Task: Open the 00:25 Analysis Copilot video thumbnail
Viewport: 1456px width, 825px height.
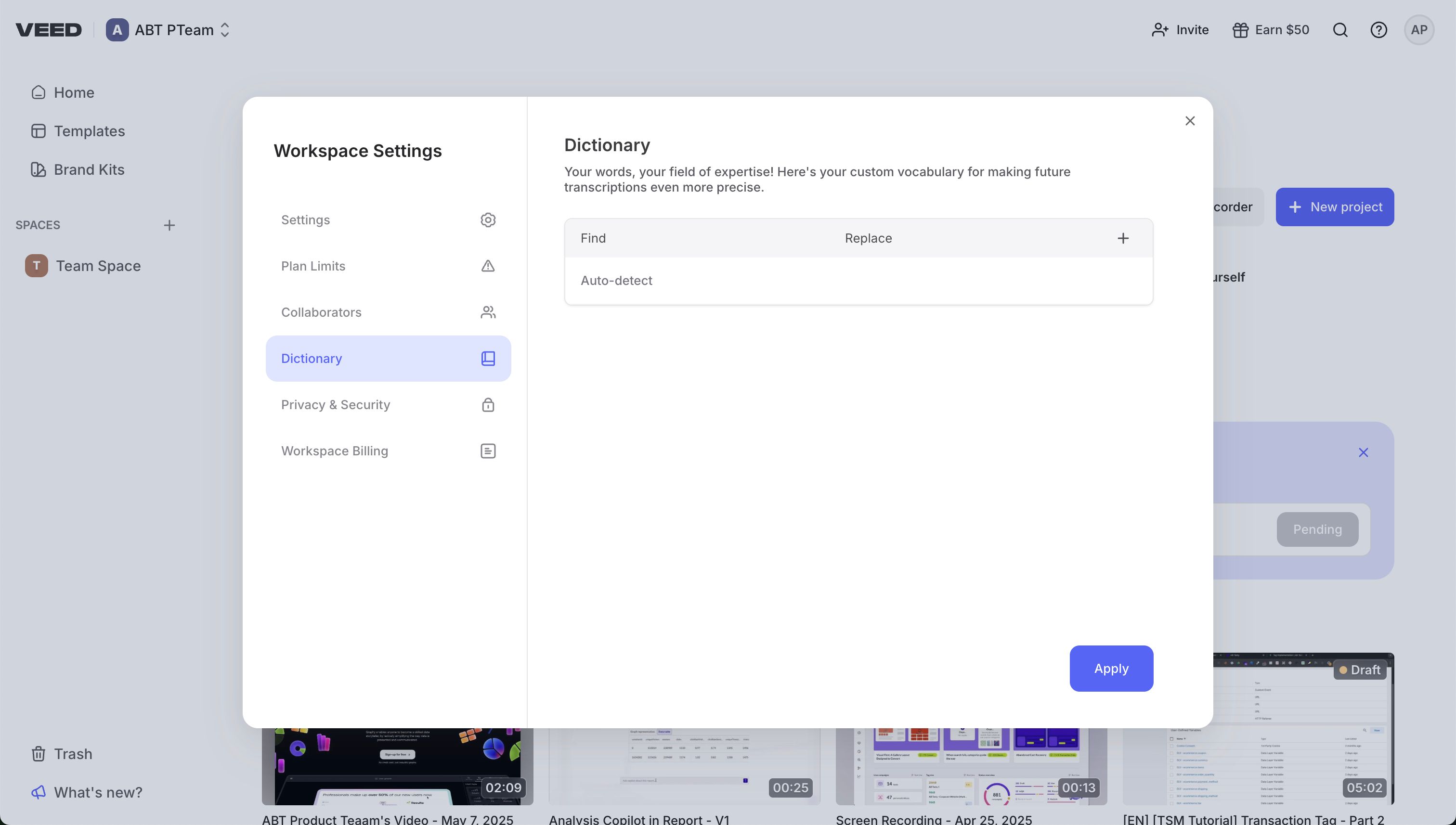Action: click(x=684, y=766)
